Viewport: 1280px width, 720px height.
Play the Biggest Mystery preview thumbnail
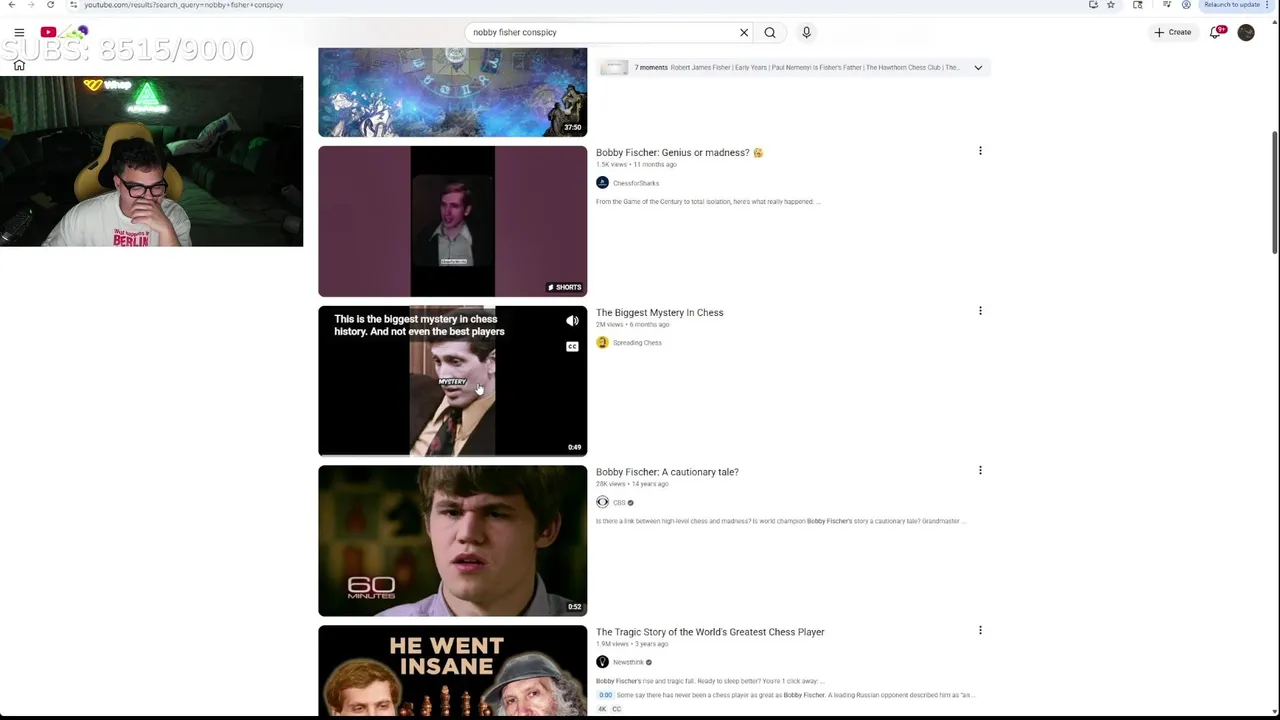(x=452, y=381)
